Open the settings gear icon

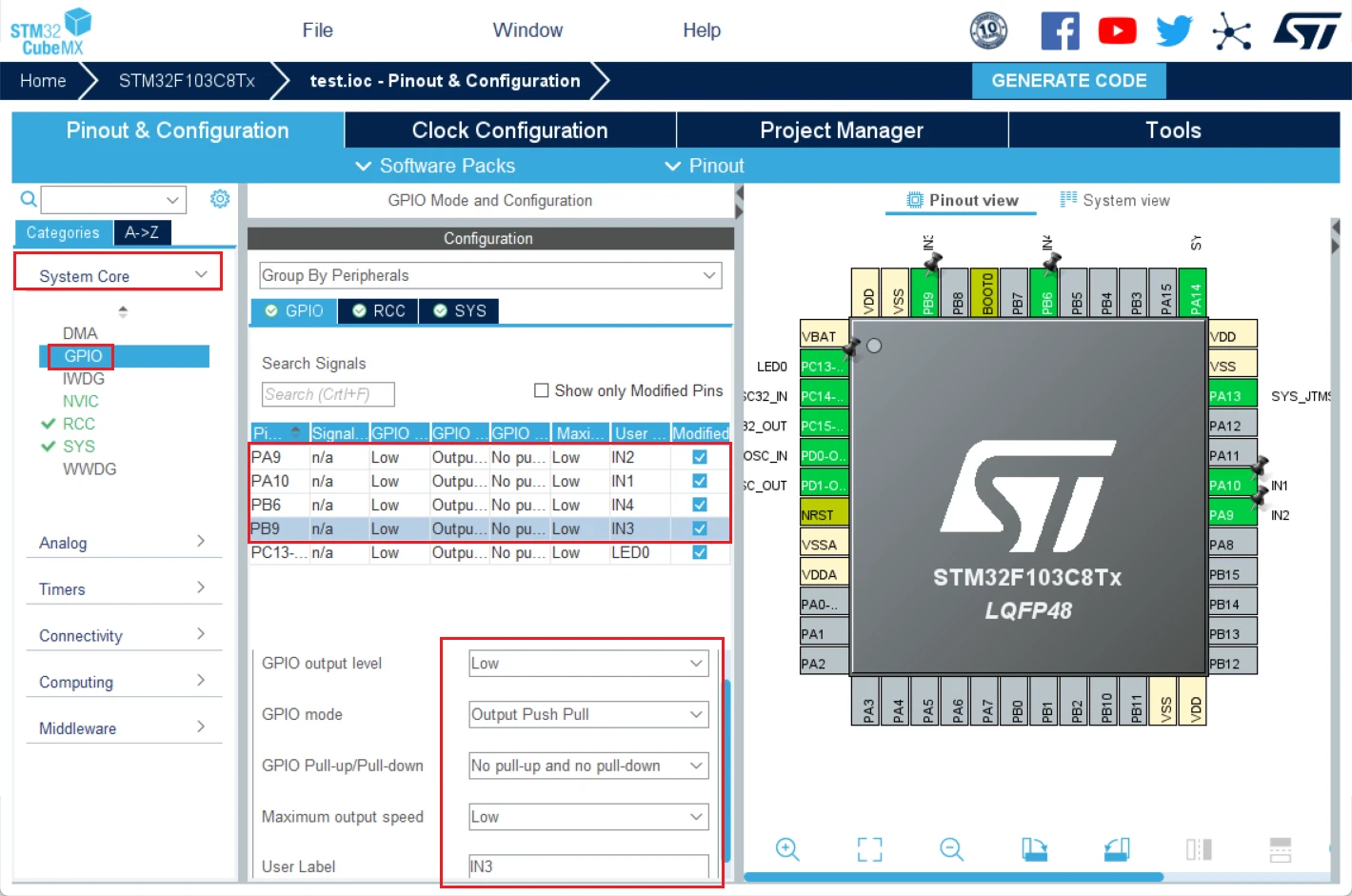pyautogui.click(x=220, y=198)
